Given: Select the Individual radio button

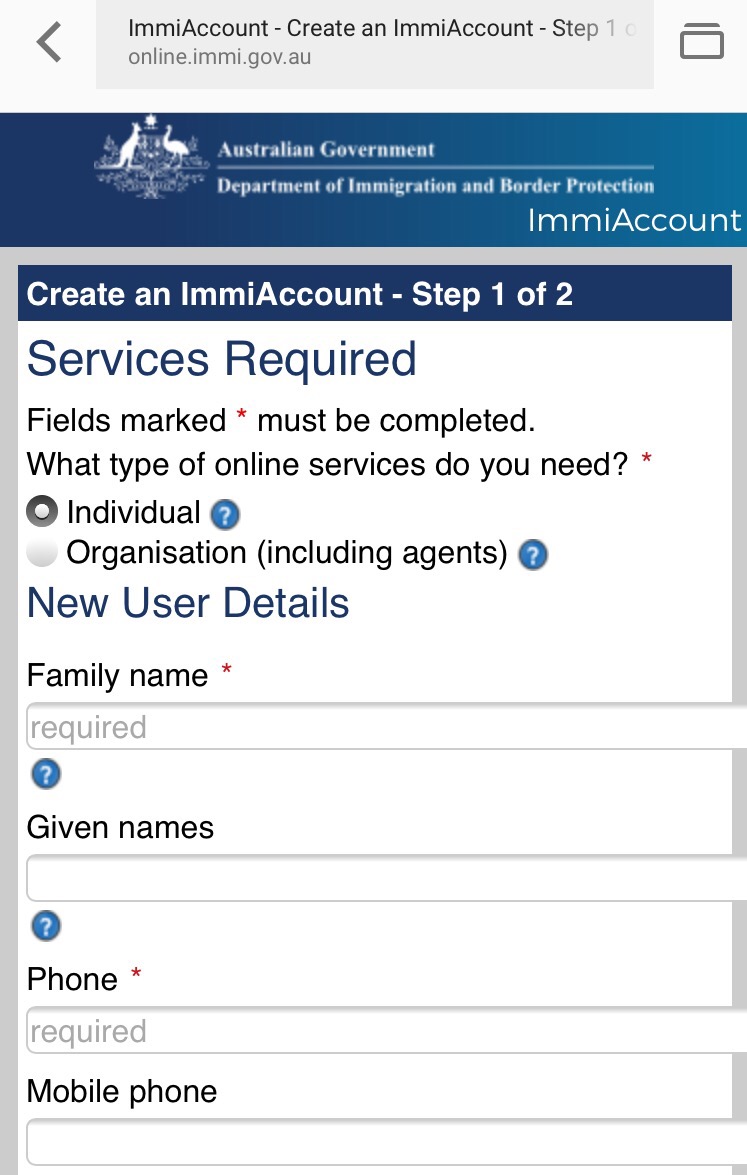Looking at the screenshot, I should pyautogui.click(x=42, y=512).
